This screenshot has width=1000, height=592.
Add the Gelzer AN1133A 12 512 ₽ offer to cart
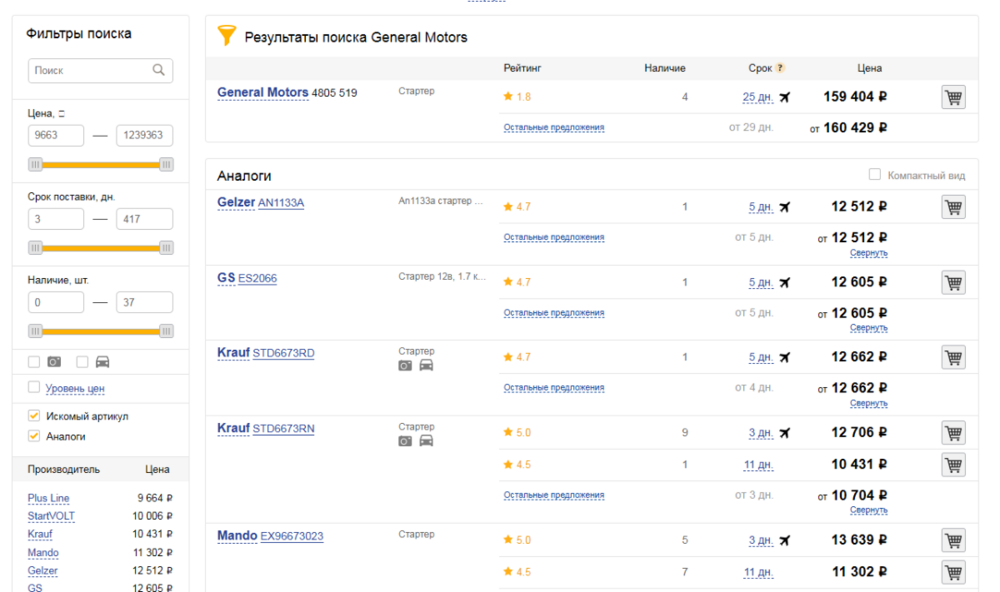[x=953, y=207]
